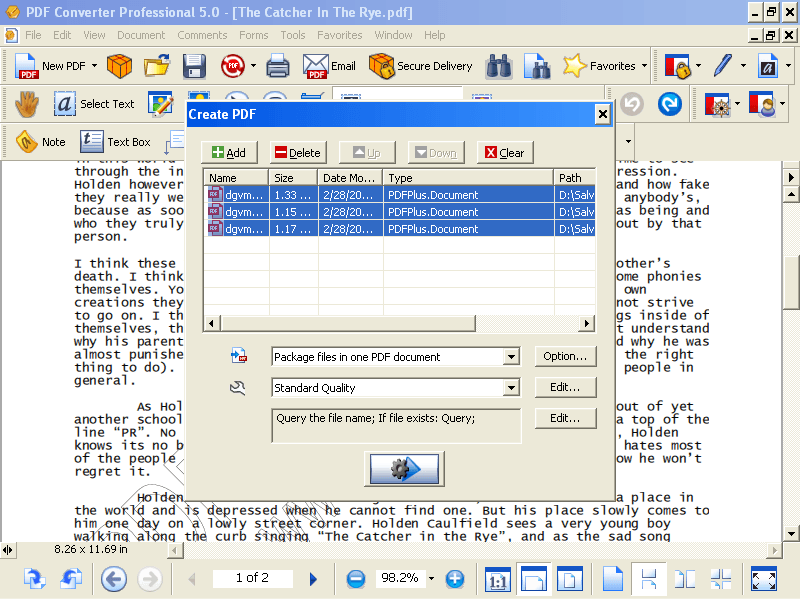The width and height of the screenshot is (800, 600).
Task: Select the Hand tool icon
Action: [x=27, y=104]
